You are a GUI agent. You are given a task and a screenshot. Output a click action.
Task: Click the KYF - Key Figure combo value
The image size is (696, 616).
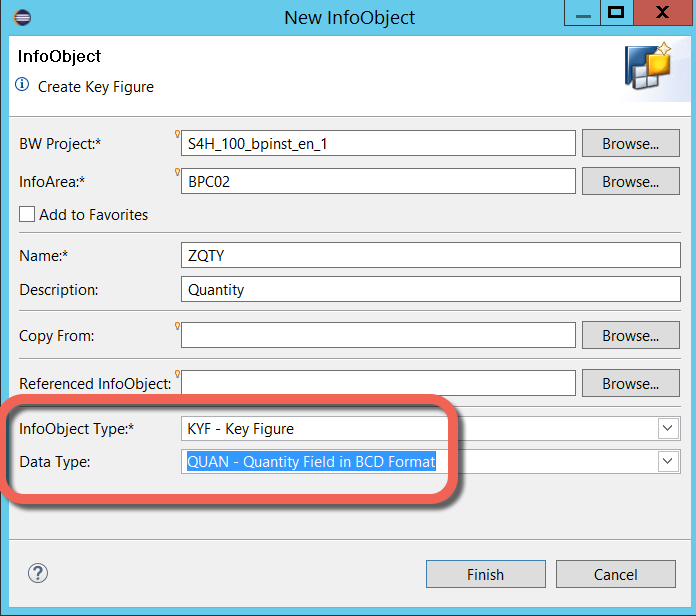click(240, 429)
